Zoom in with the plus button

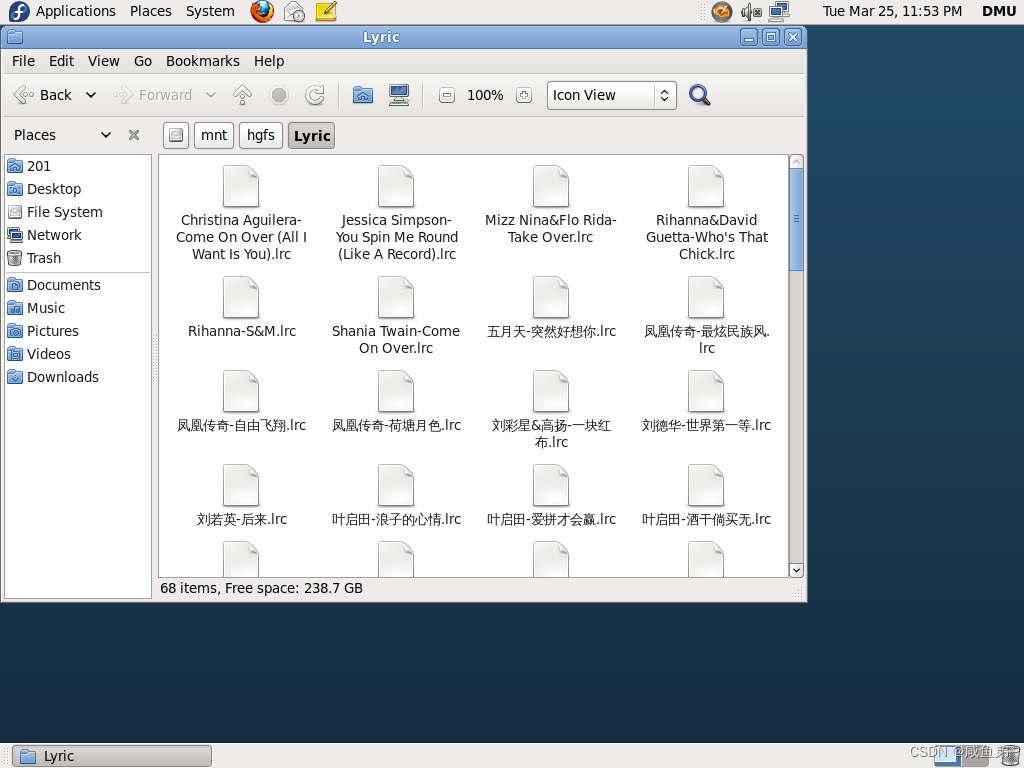click(x=524, y=95)
